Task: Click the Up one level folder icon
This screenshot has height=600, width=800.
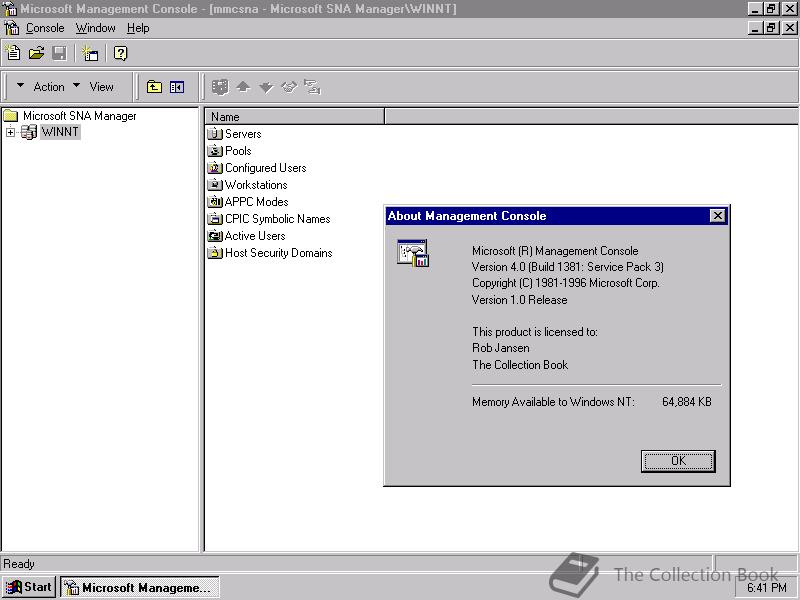Action: click(x=154, y=87)
